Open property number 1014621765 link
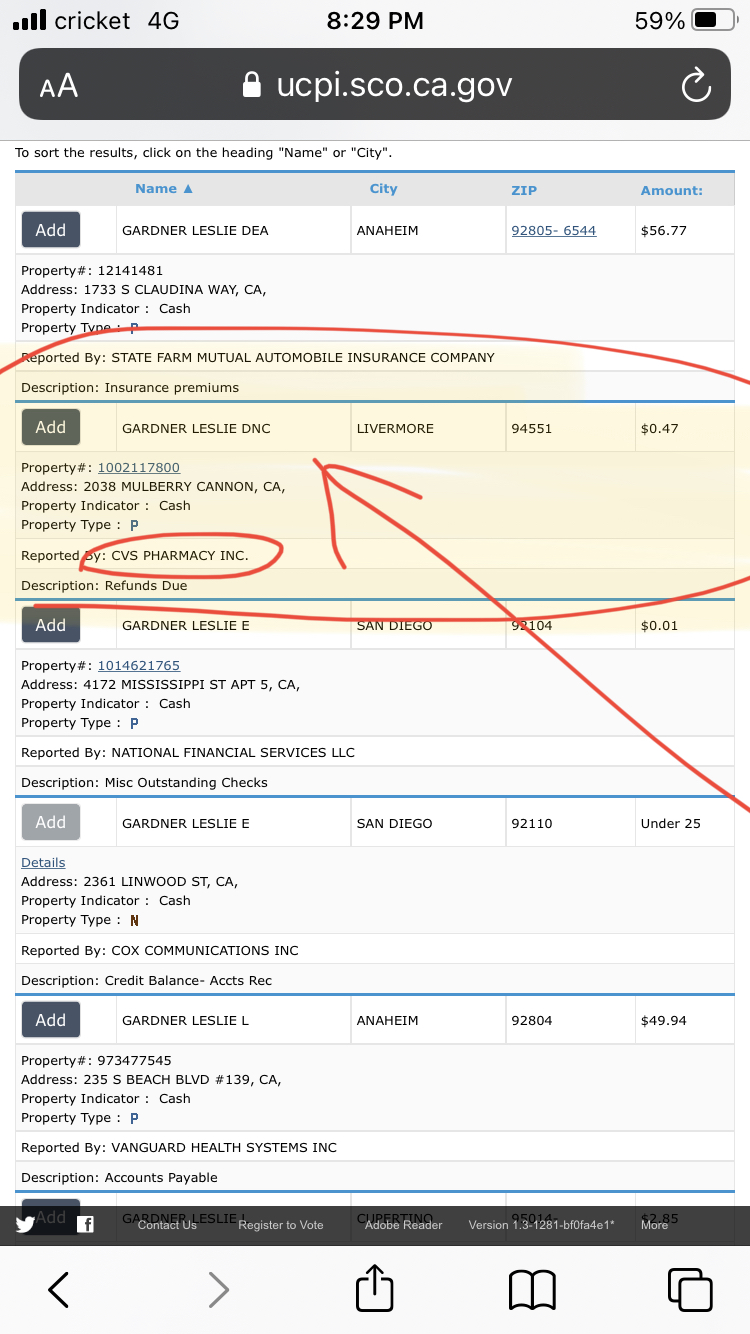 (x=139, y=666)
